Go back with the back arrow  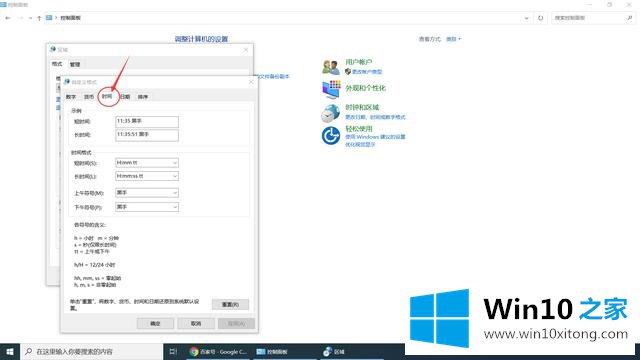point(8,18)
